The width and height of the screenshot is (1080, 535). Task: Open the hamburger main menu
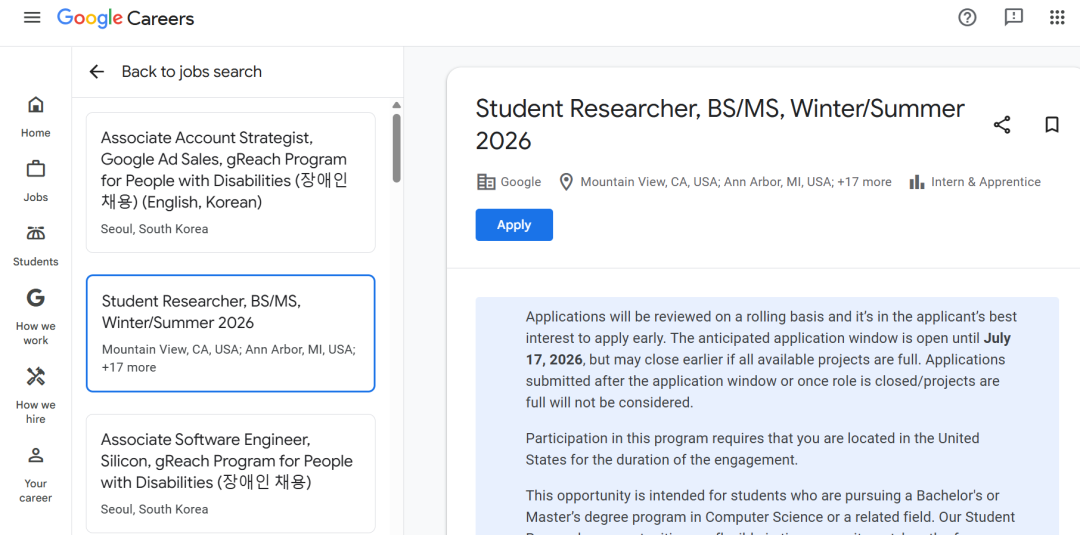pos(32,18)
